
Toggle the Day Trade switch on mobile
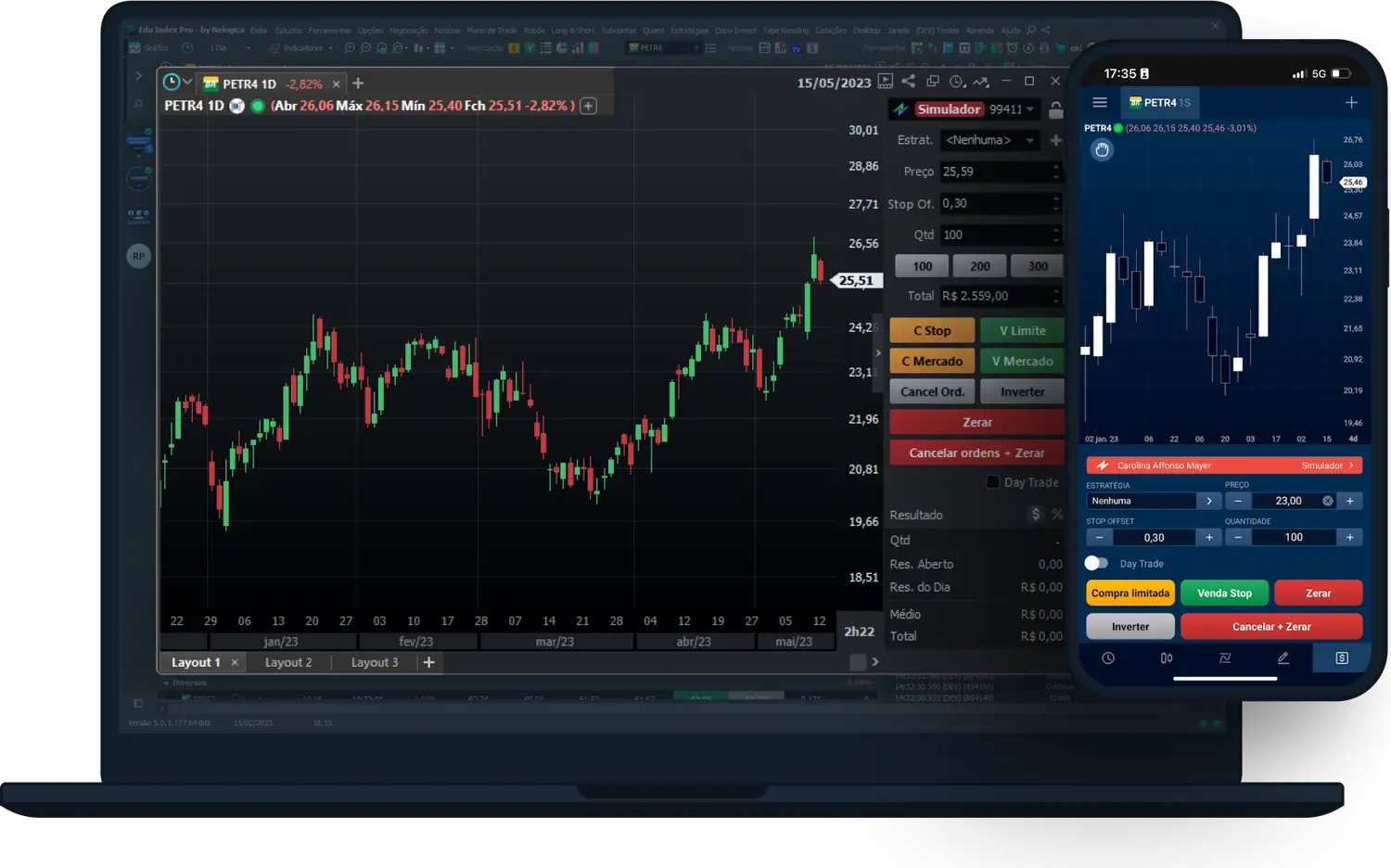(x=1097, y=563)
